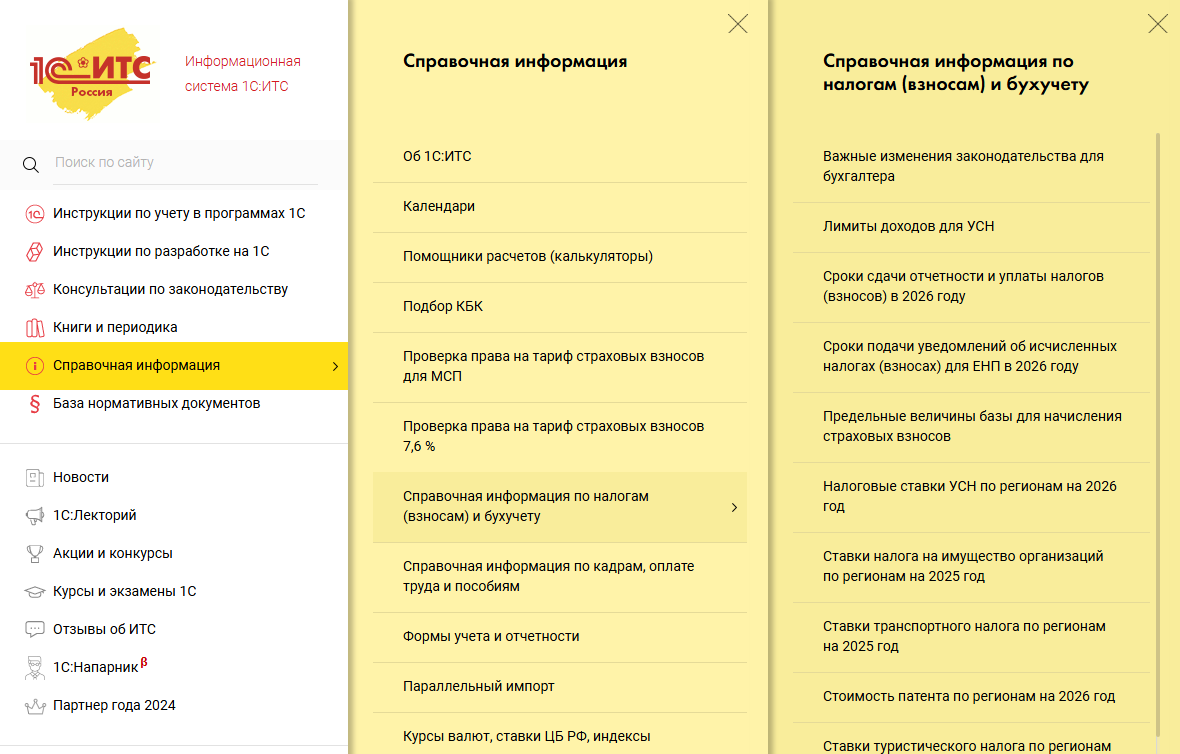
Task: Open insurance tariff check 7,6 %
Action: tap(560, 436)
